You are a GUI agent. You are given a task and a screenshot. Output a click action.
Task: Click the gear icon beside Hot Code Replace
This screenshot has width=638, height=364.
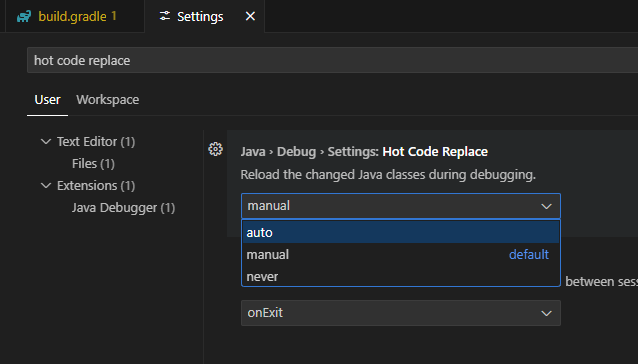[215, 149]
